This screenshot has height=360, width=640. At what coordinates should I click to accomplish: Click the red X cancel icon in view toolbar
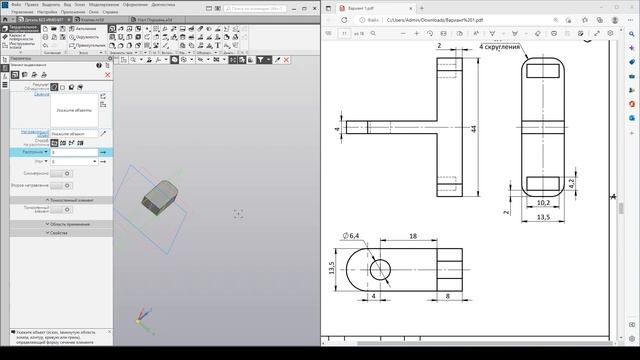287,60
